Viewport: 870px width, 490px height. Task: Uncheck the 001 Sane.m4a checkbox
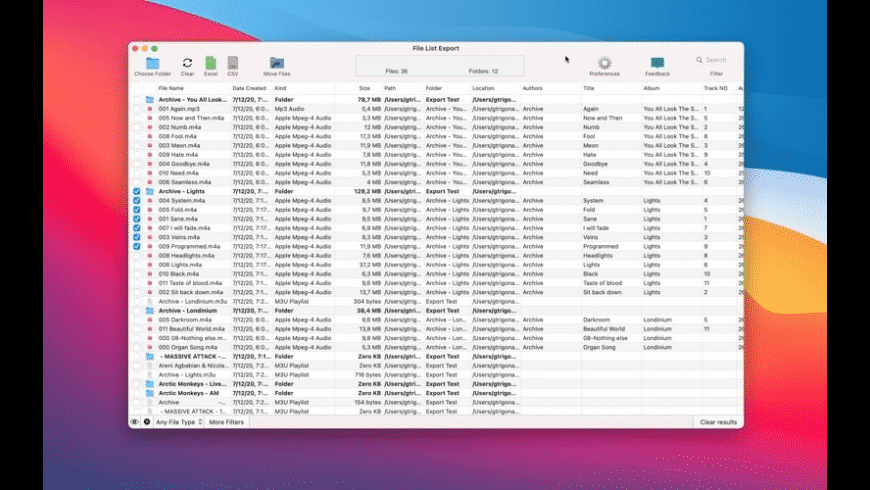pos(136,219)
